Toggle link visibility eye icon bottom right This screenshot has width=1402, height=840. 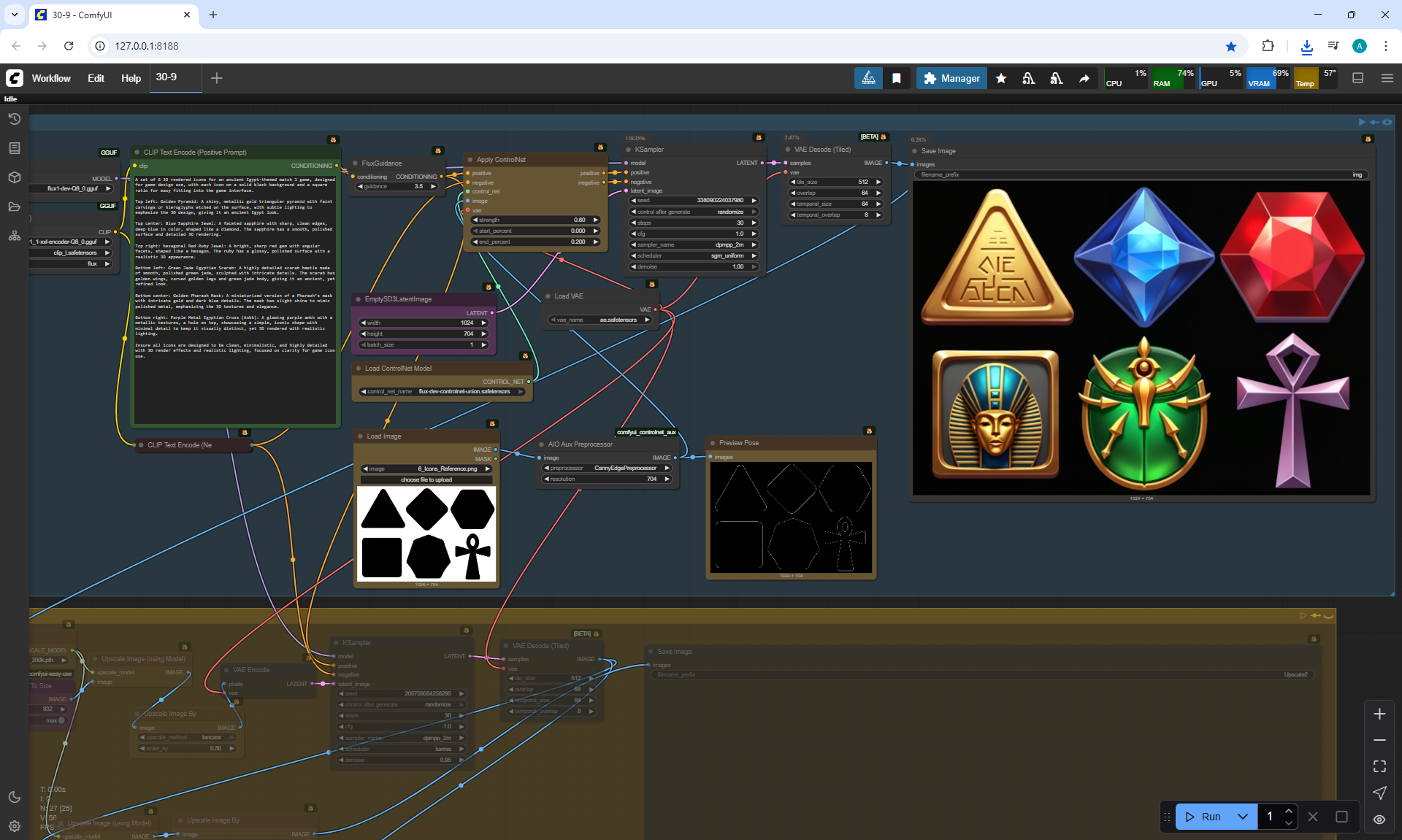coord(1379,819)
